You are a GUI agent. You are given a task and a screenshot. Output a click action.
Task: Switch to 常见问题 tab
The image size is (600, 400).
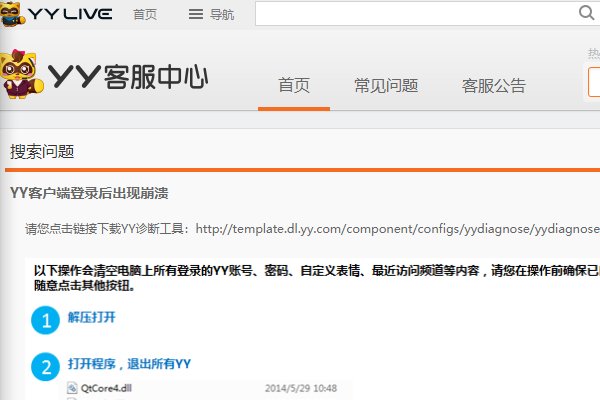tap(386, 85)
